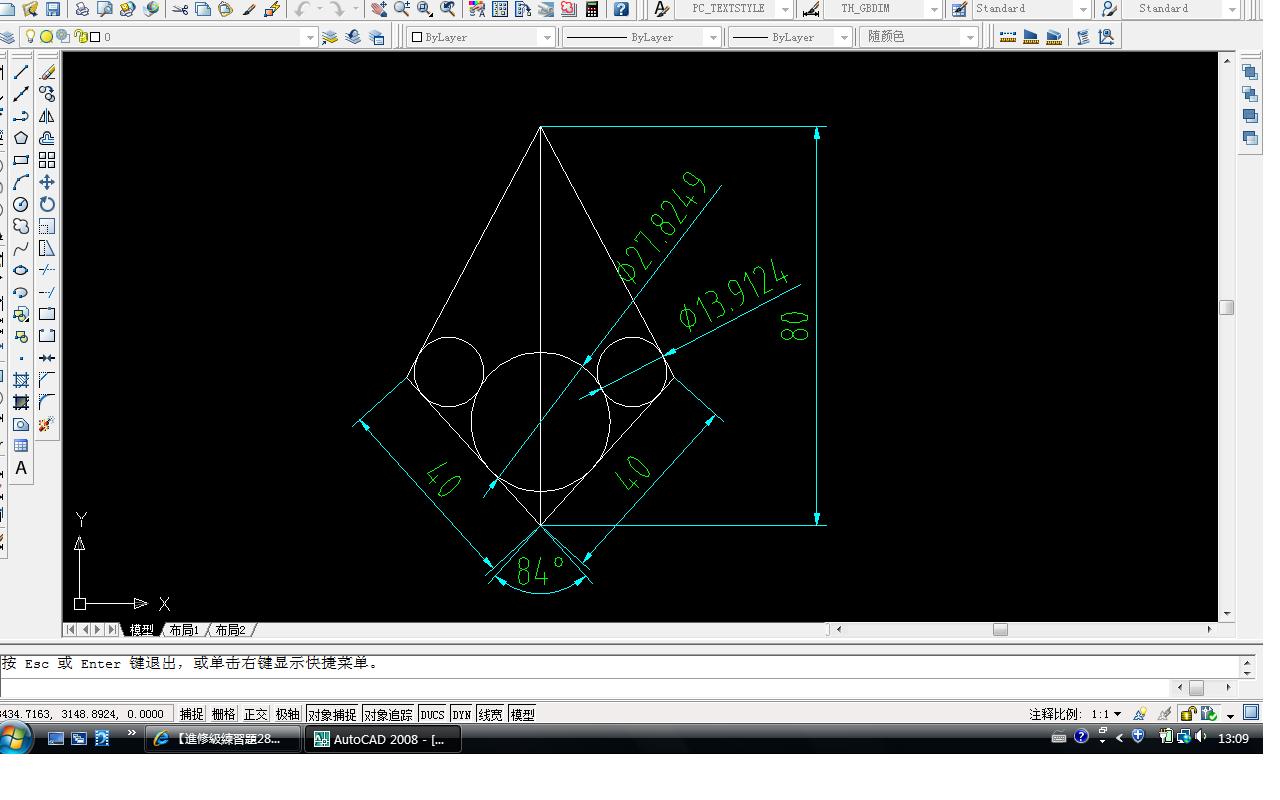Pick the Rectangle tool in Draw toolbar
Screen dimensions: 1280x800
tap(21, 160)
